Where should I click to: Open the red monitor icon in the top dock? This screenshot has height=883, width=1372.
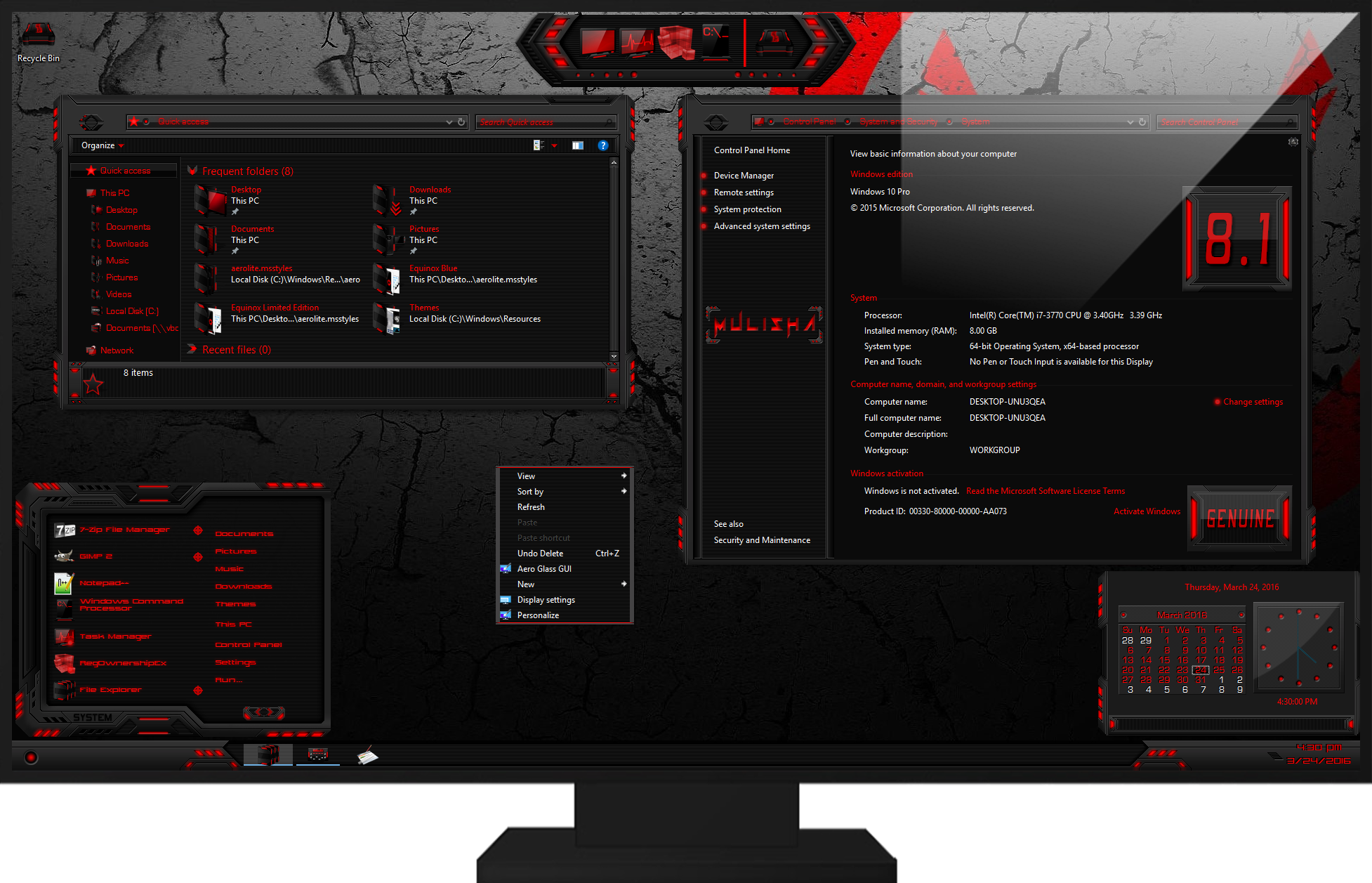click(x=598, y=41)
